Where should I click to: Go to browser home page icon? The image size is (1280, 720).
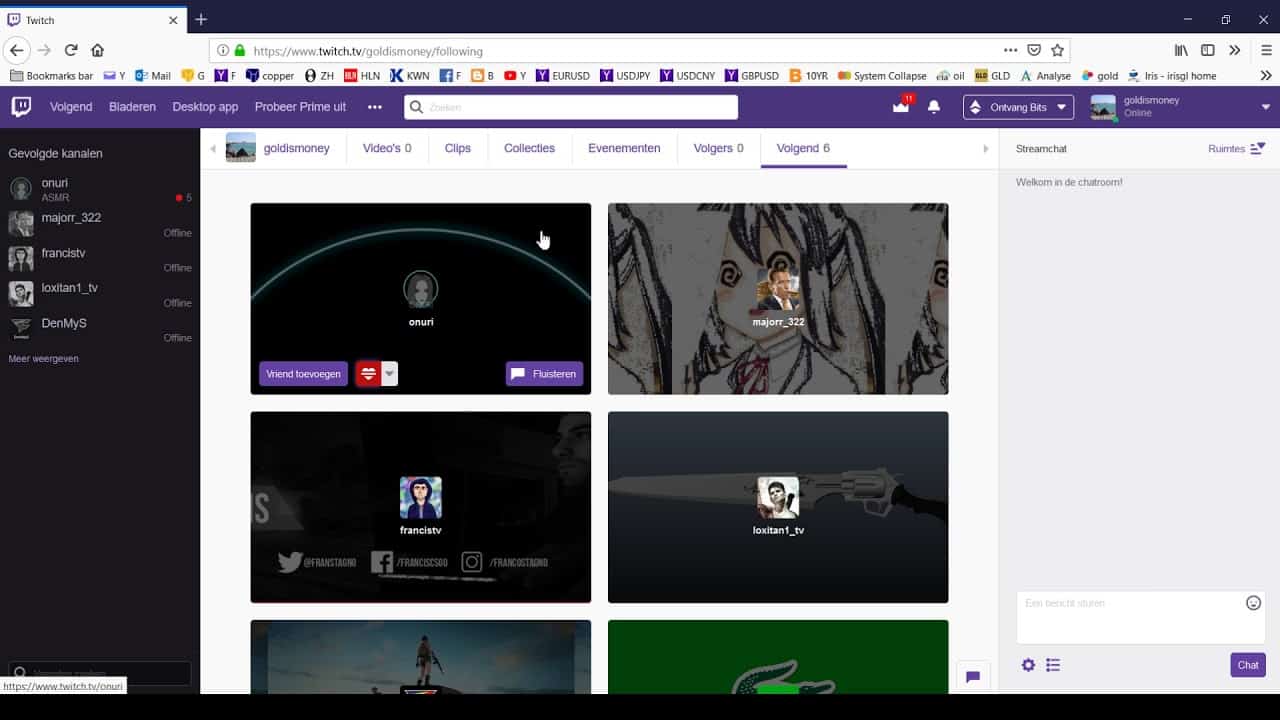(x=97, y=50)
